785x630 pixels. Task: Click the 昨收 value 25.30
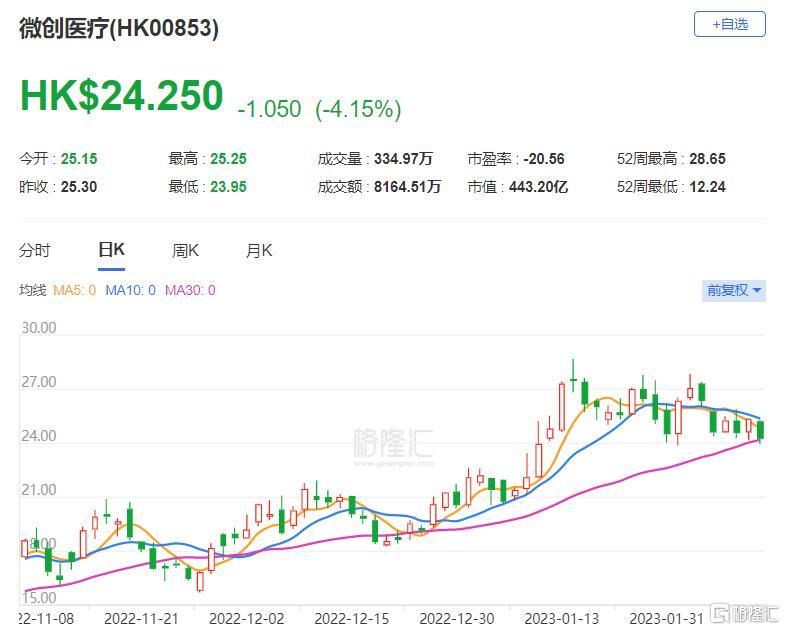point(79,187)
